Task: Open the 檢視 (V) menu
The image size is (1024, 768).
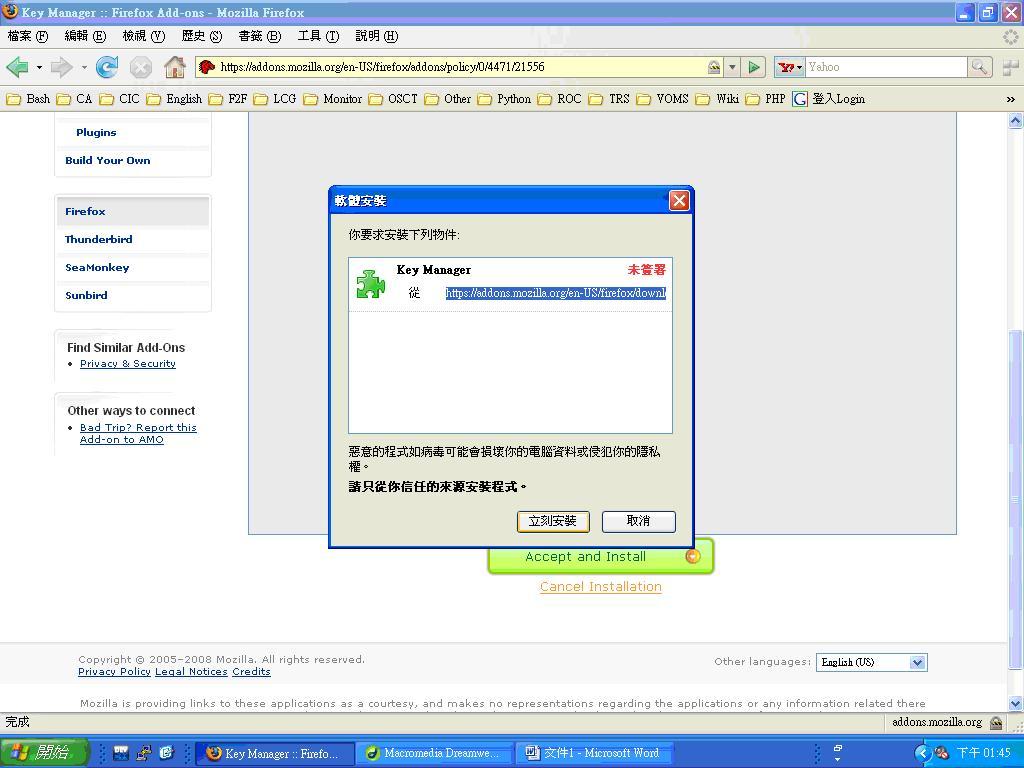Action: click(144, 36)
